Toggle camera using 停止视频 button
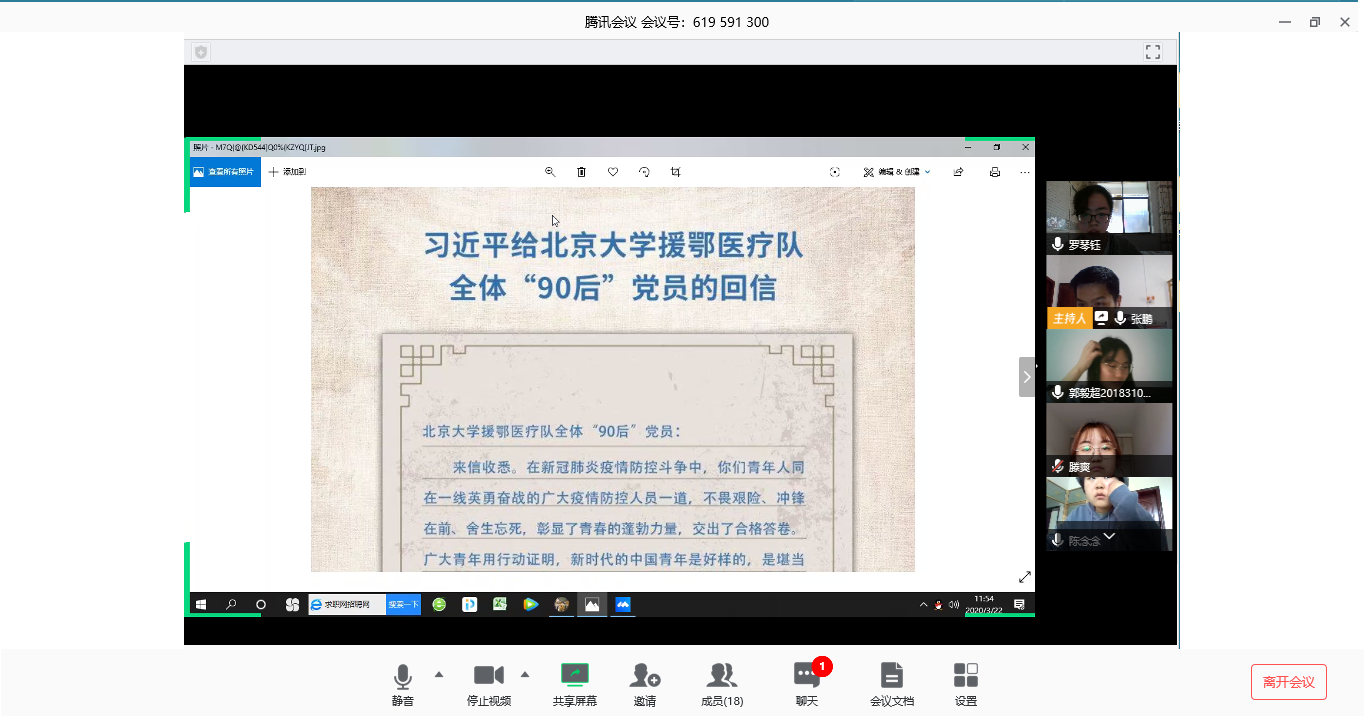The width and height of the screenshot is (1364, 716). coord(488,684)
